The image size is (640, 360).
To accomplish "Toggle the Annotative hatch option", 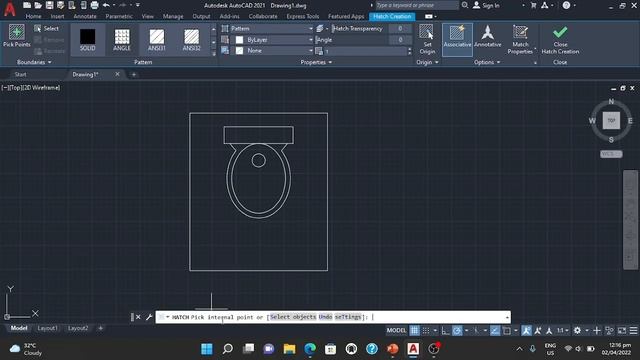I will (x=487, y=37).
